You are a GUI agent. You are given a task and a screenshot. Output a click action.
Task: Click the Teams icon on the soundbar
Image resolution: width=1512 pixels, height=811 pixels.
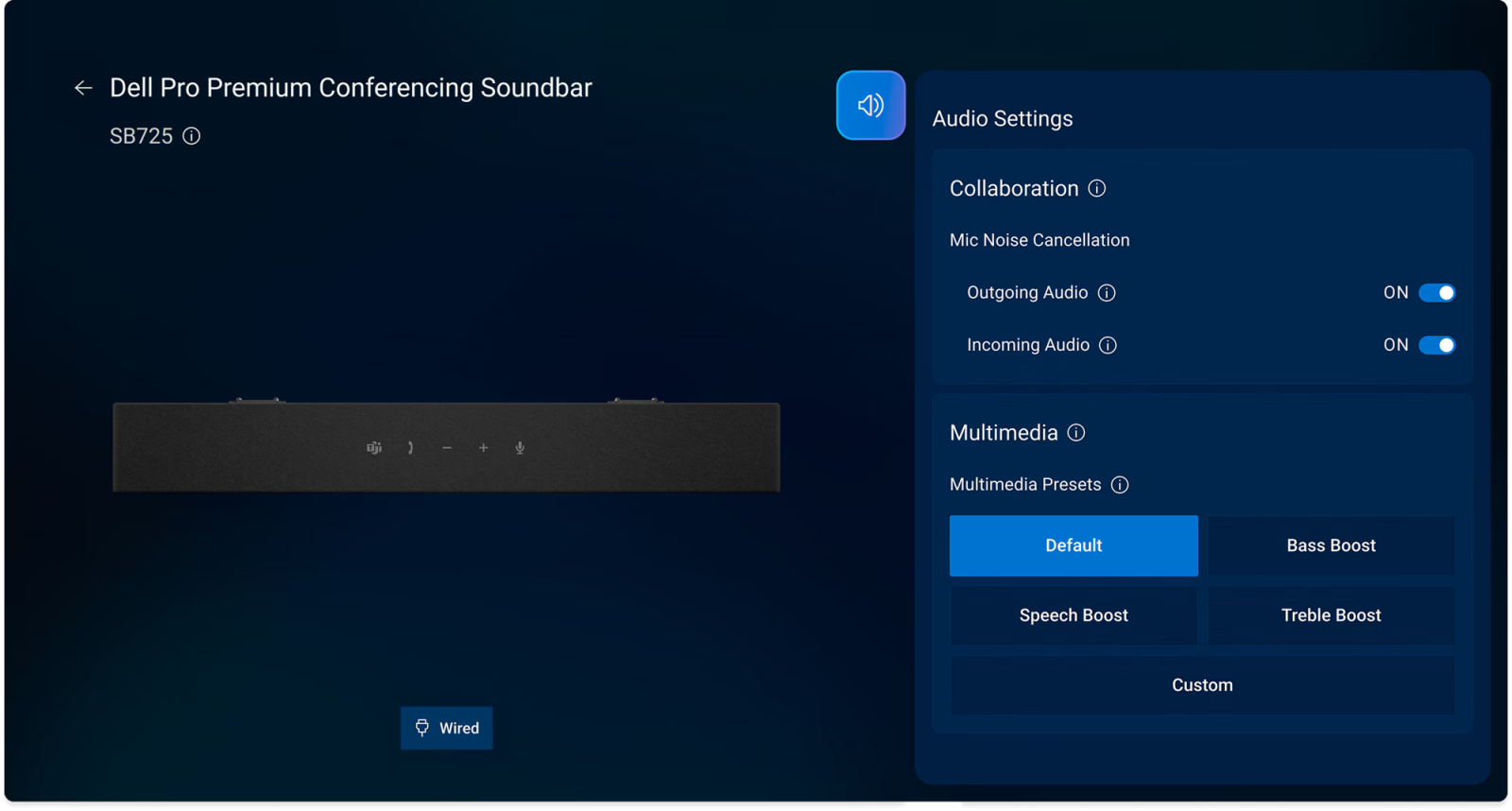374,448
